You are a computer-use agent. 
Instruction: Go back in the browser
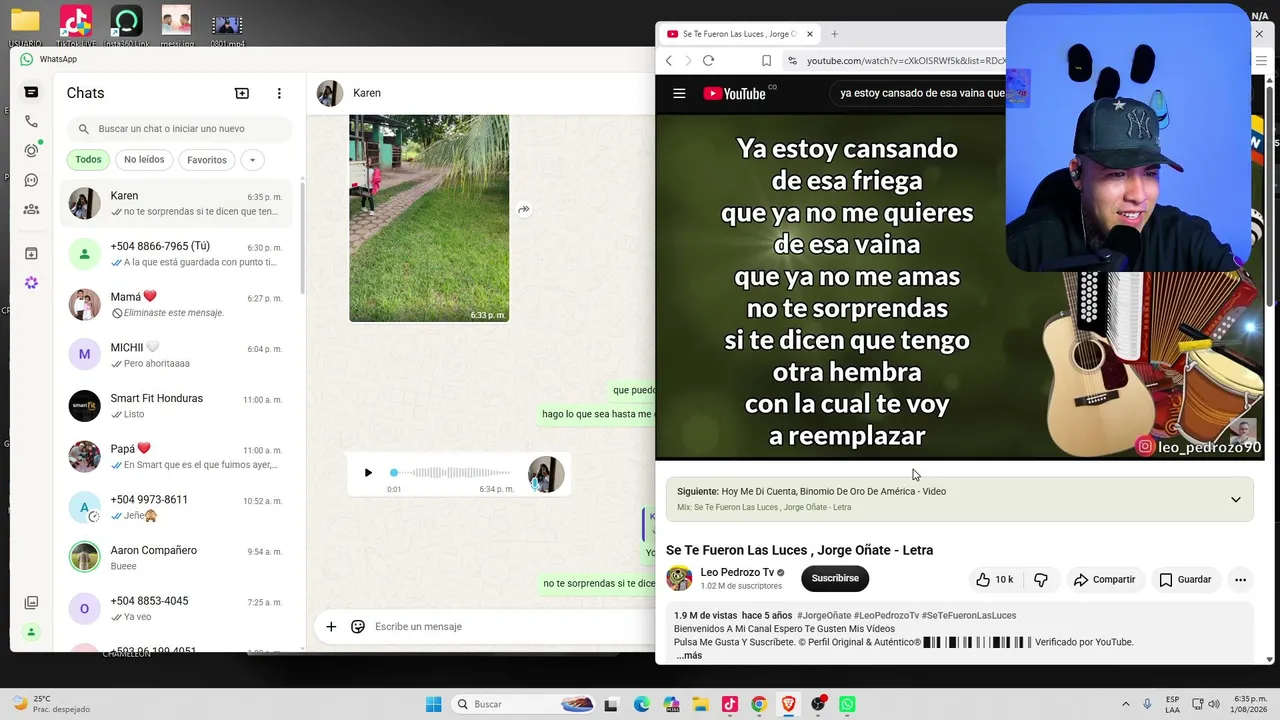click(669, 61)
